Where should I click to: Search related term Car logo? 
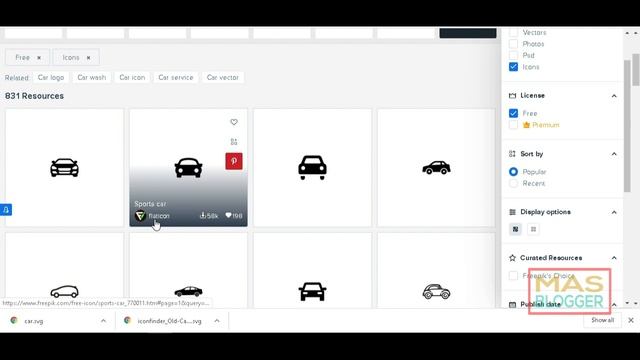coord(51,77)
